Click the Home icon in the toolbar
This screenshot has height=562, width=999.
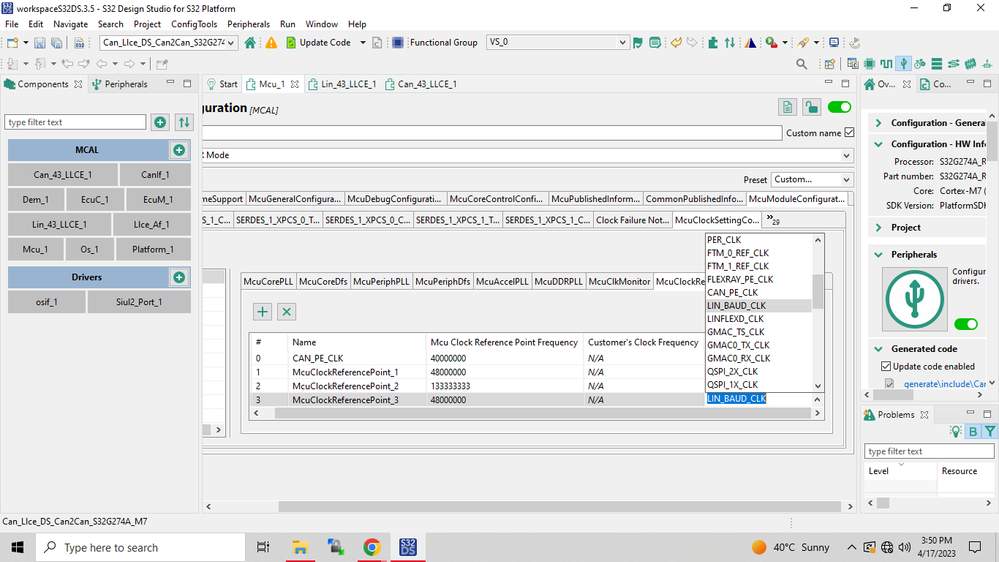coord(250,43)
